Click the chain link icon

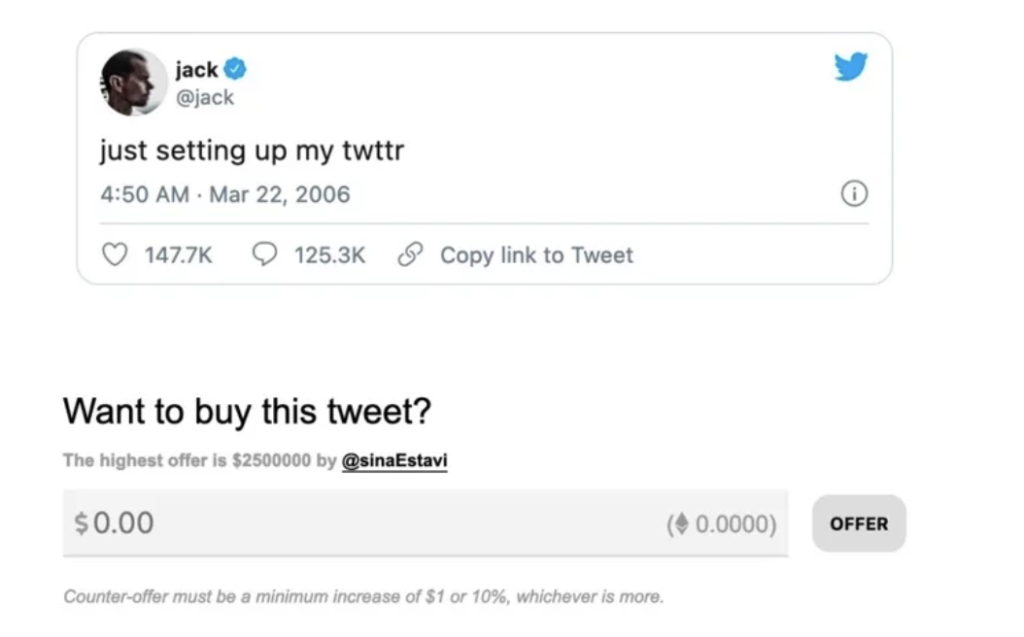pos(408,255)
